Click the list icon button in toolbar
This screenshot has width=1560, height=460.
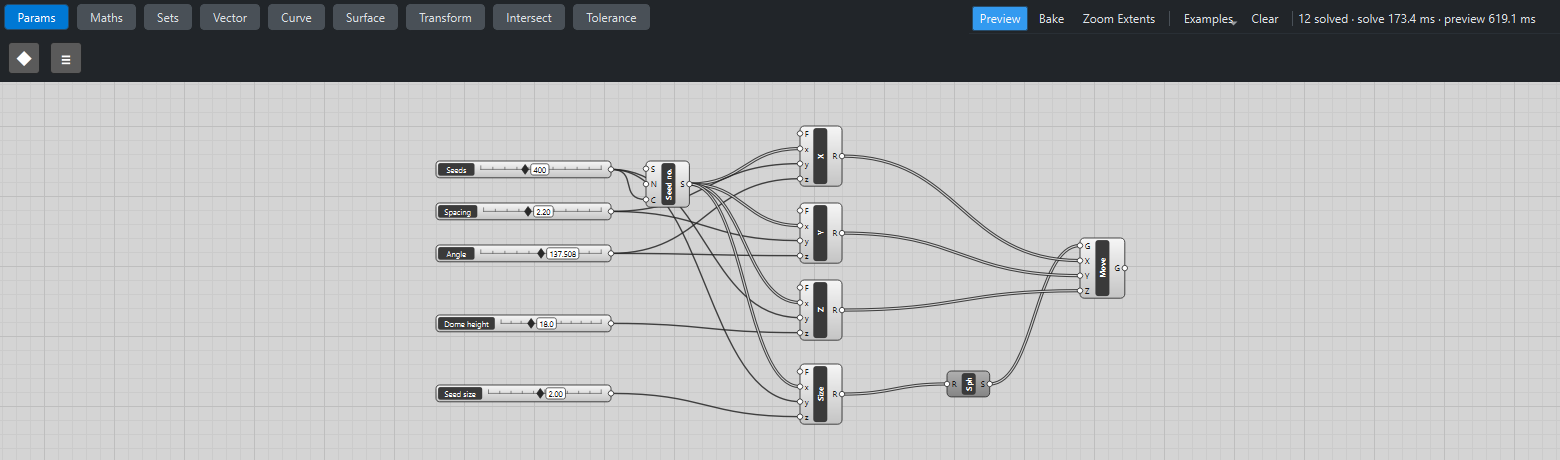point(66,59)
